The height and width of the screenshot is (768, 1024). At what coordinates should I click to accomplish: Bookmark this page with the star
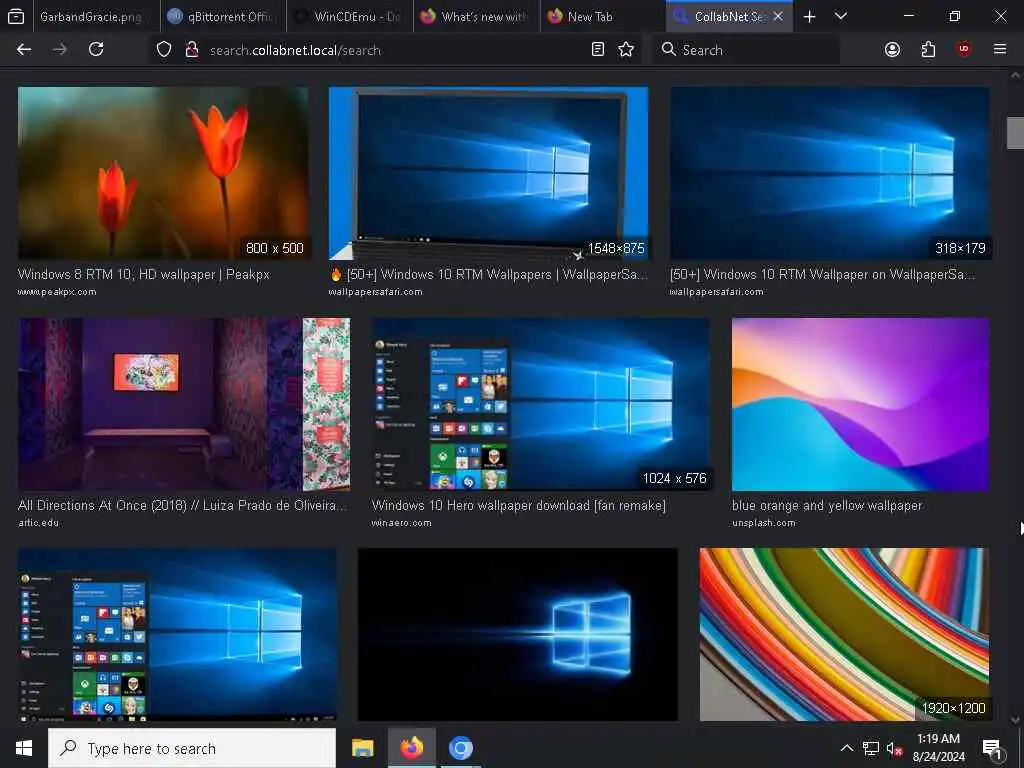[626, 50]
